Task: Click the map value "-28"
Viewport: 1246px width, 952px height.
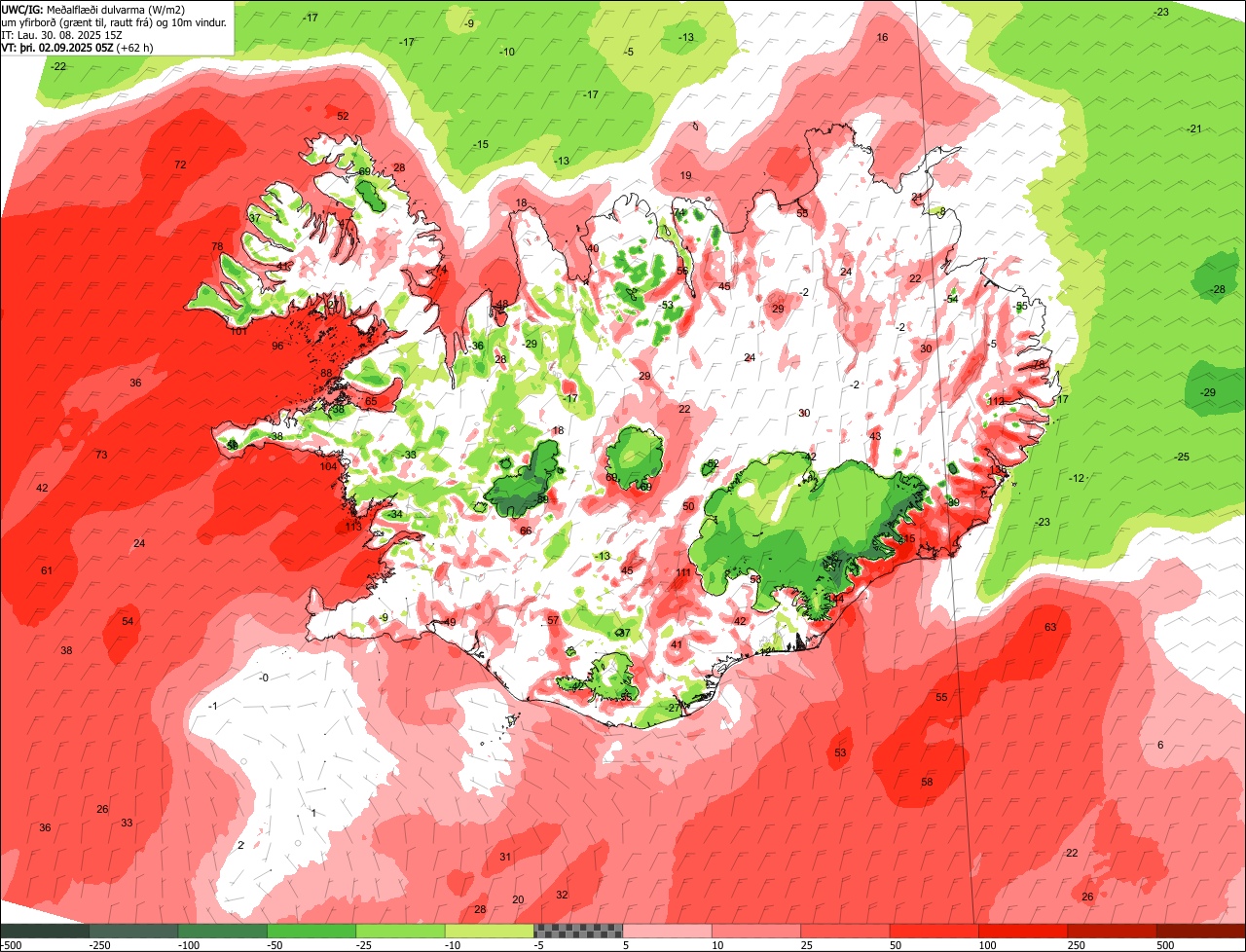Action: click(1218, 289)
